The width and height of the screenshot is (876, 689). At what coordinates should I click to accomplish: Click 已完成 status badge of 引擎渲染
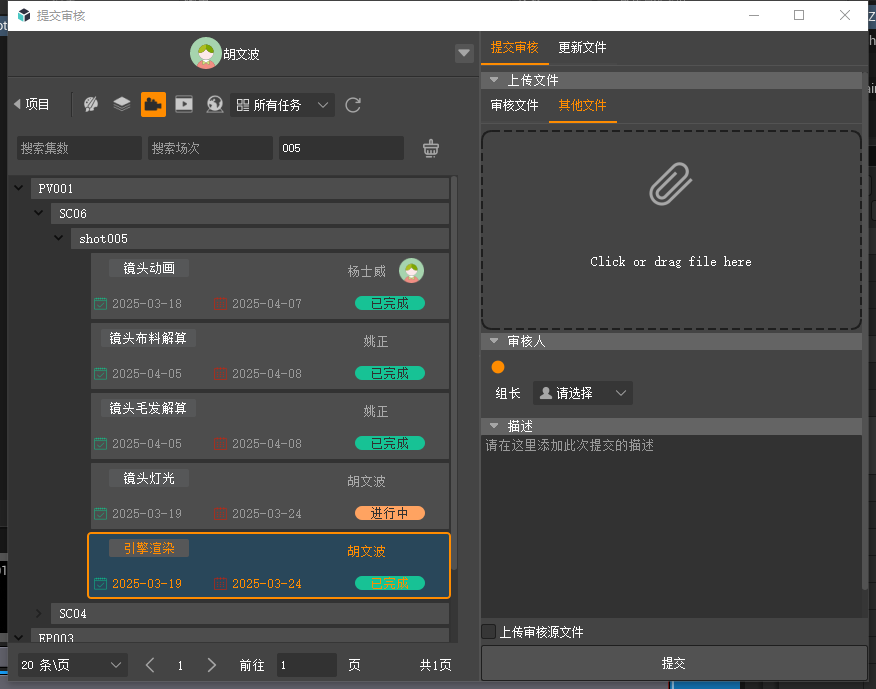click(x=390, y=583)
